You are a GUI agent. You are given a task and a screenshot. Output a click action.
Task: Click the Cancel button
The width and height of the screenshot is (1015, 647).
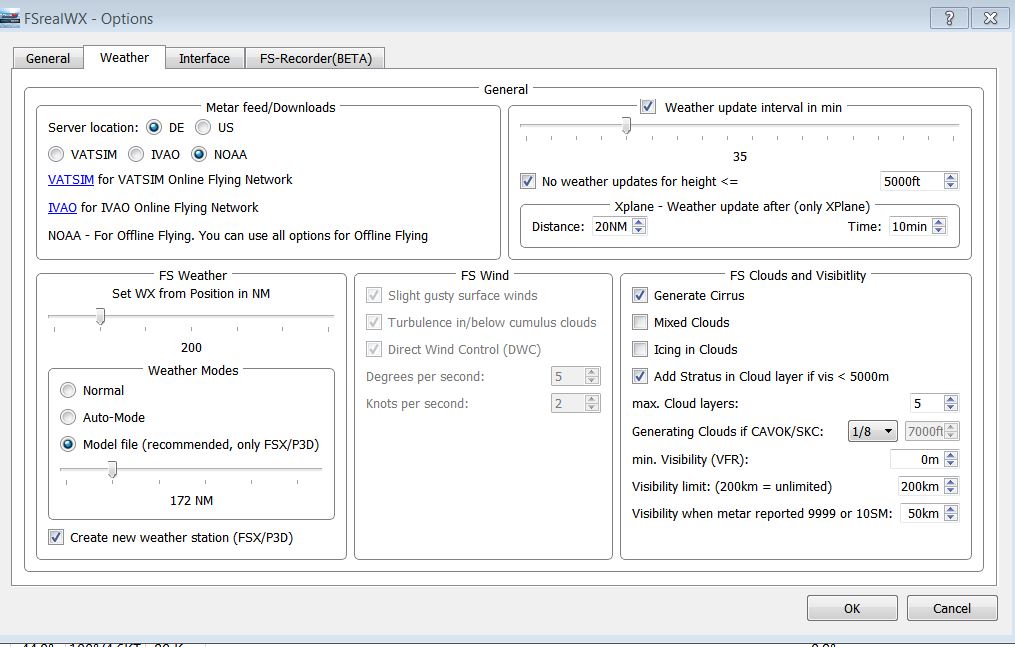pos(952,608)
